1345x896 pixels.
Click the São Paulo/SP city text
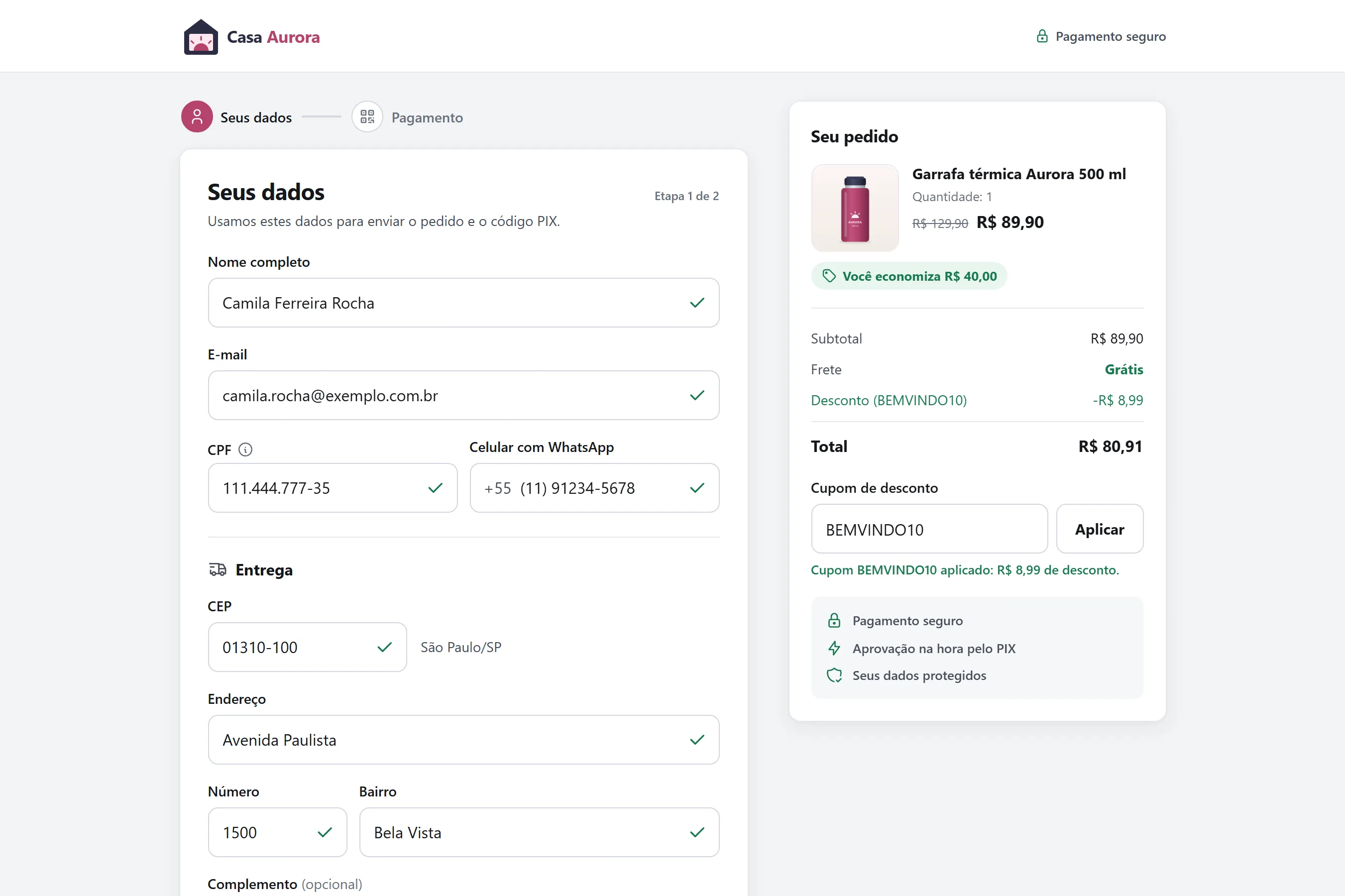461,647
